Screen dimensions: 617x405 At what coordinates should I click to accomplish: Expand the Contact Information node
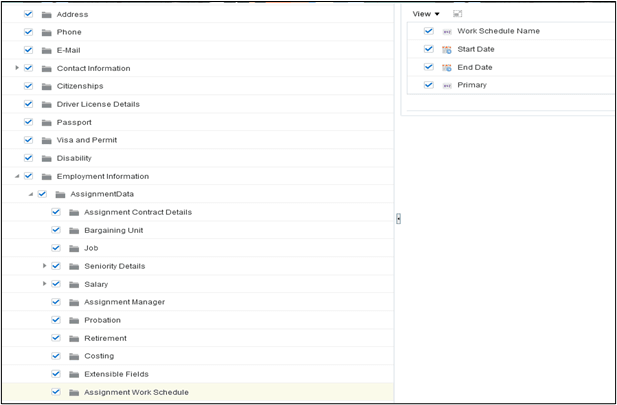click(x=17, y=68)
